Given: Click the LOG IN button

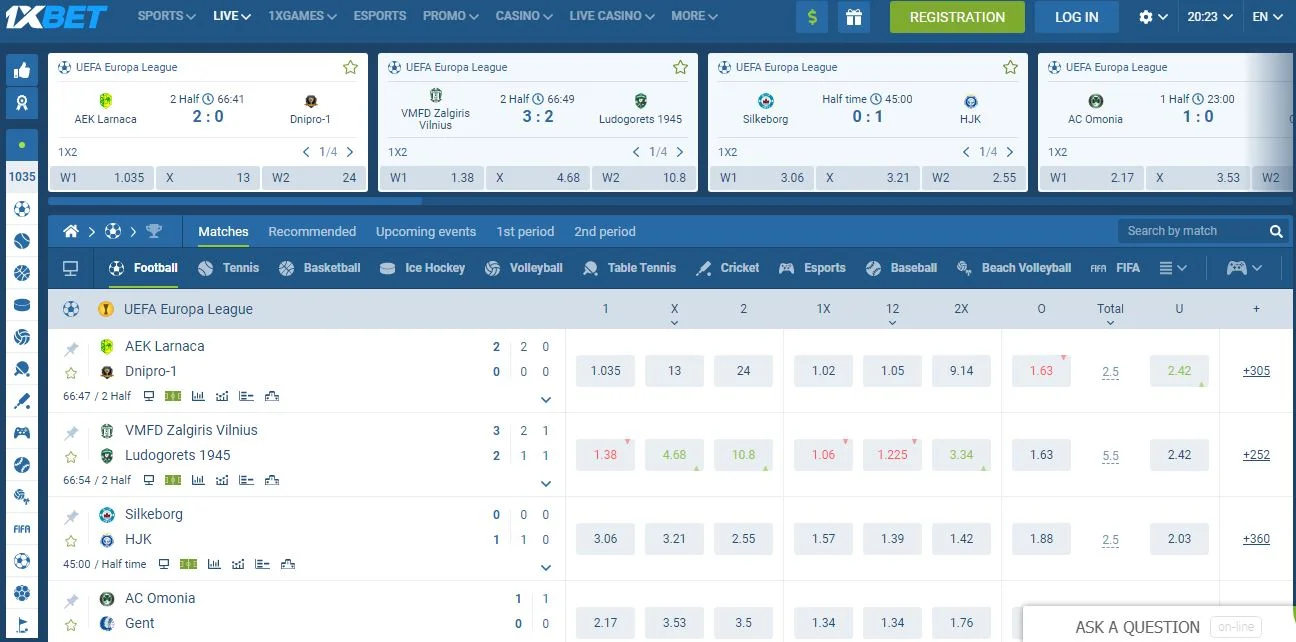Looking at the screenshot, I should 1076,17.
